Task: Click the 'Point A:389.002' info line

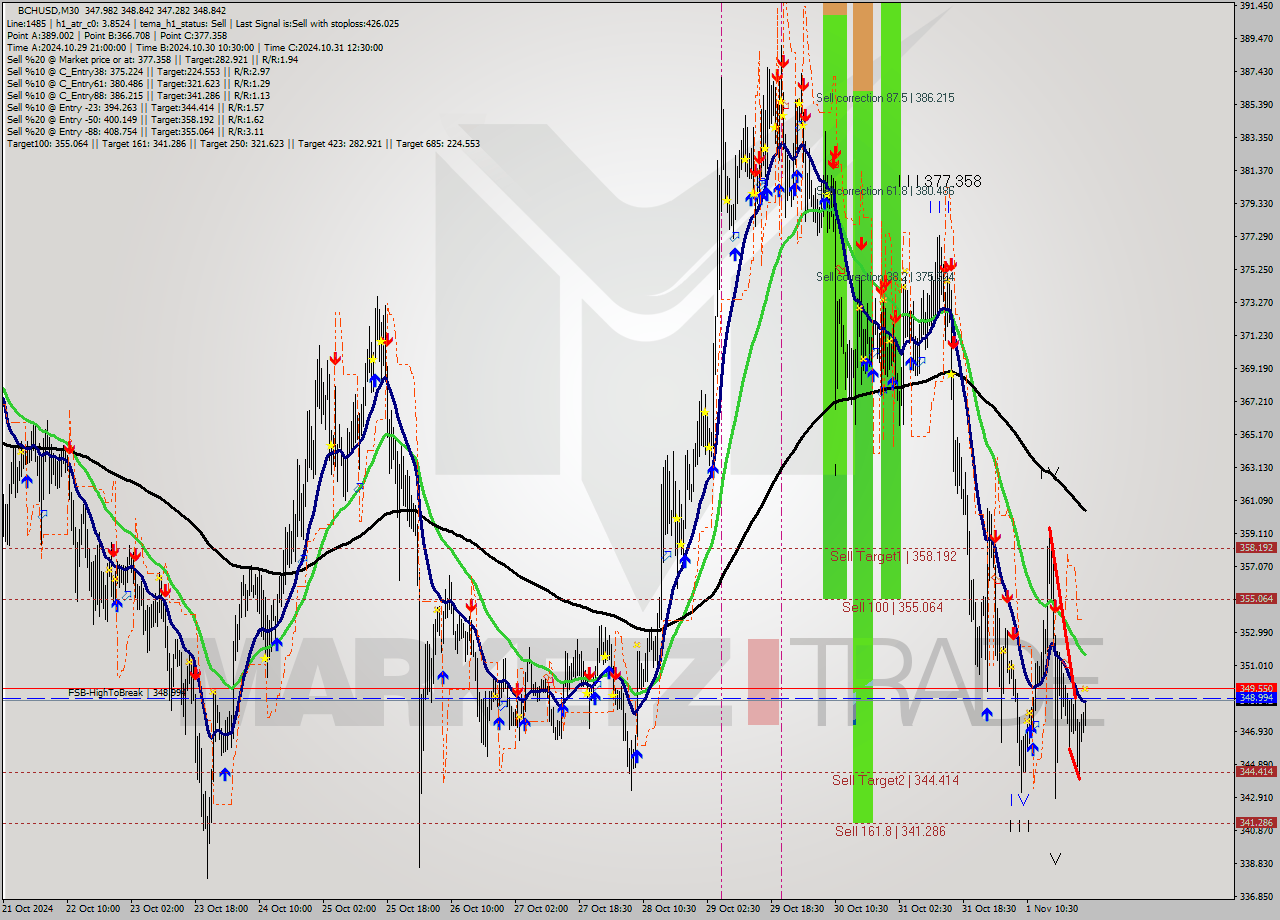Action: (x=115, y=35)
